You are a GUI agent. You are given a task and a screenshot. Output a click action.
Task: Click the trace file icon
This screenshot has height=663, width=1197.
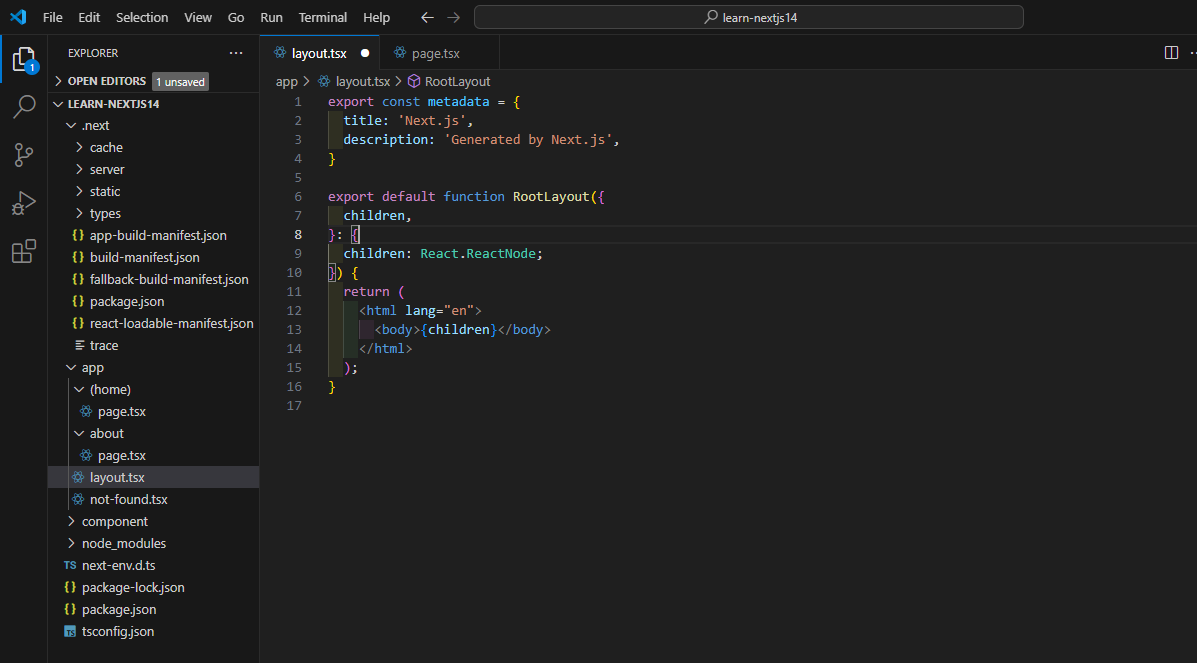click(79, 345)
